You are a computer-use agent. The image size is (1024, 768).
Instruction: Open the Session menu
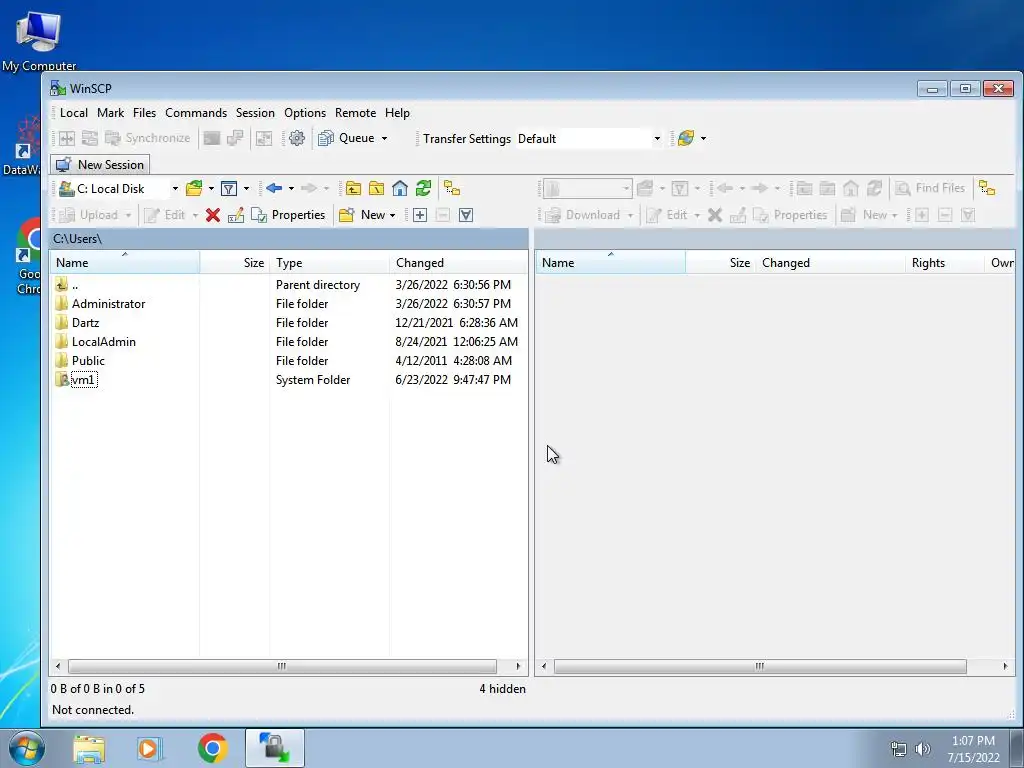click(255, 113)
